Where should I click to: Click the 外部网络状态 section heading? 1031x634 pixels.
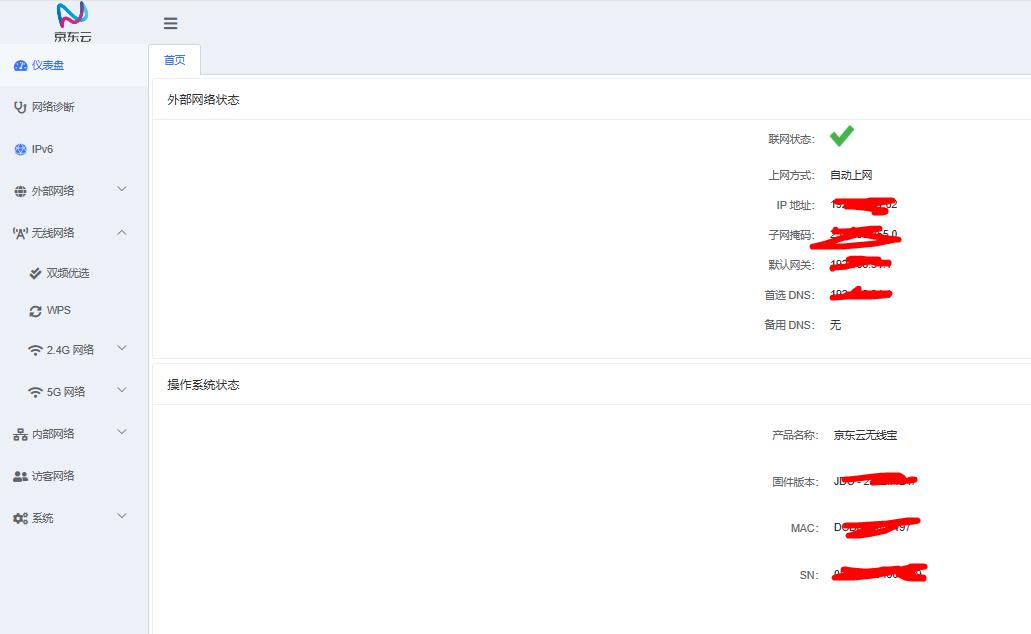pos(203,100)
